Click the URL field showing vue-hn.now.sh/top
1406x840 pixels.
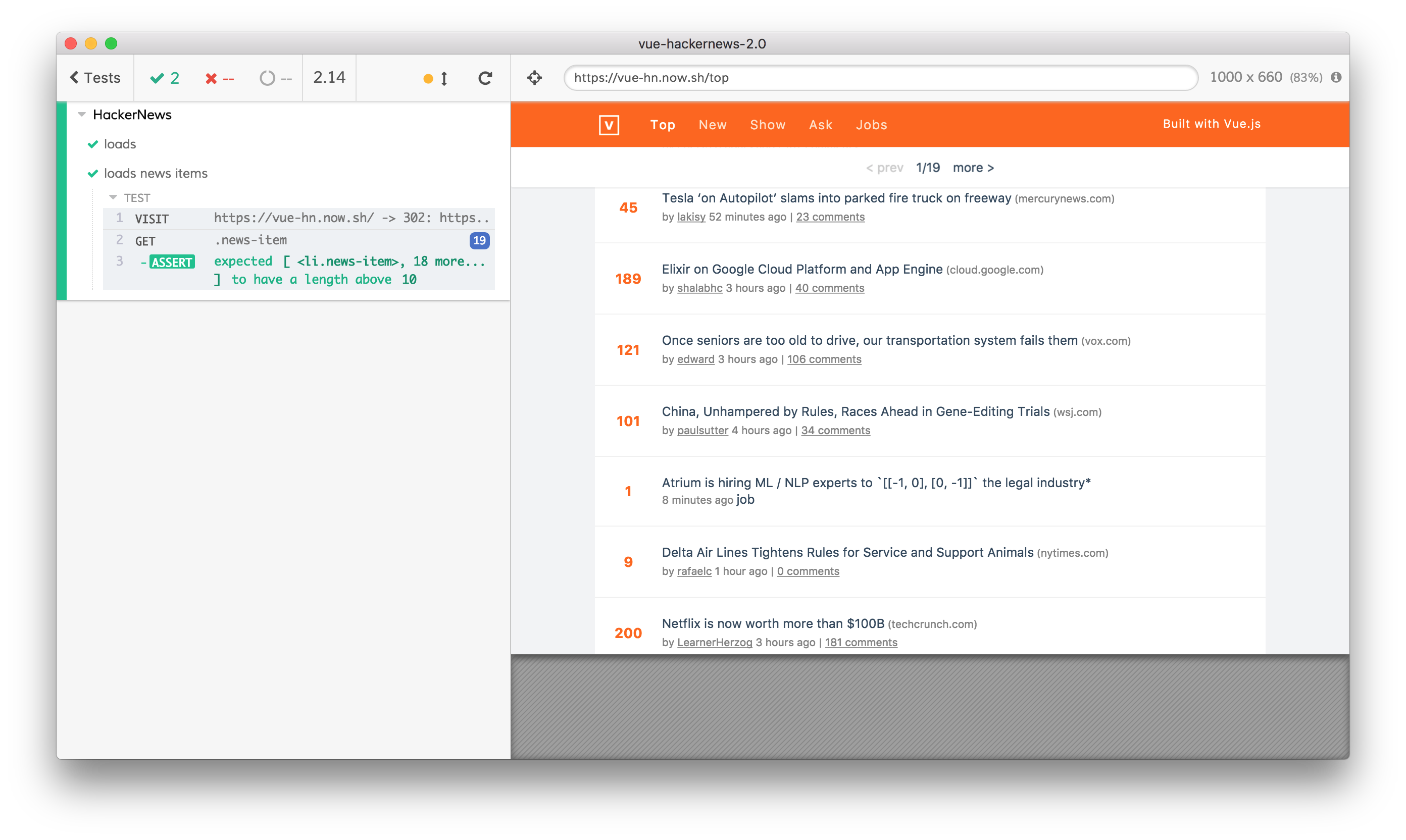881,78
